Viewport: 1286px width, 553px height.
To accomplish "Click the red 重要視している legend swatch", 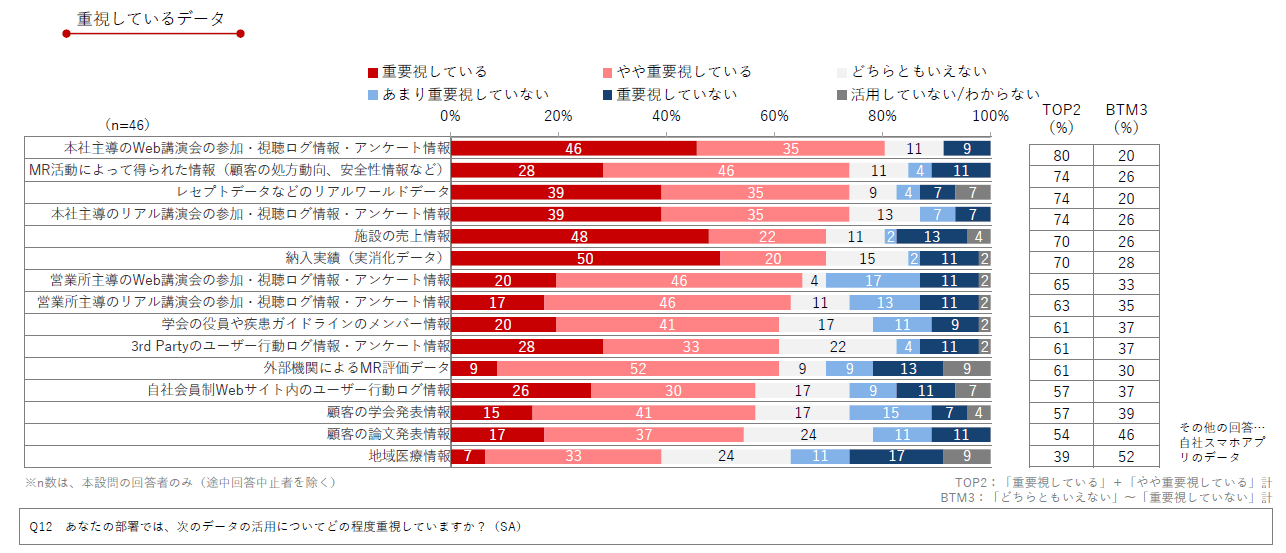I will pyautogui.click(x=373, y=72).
